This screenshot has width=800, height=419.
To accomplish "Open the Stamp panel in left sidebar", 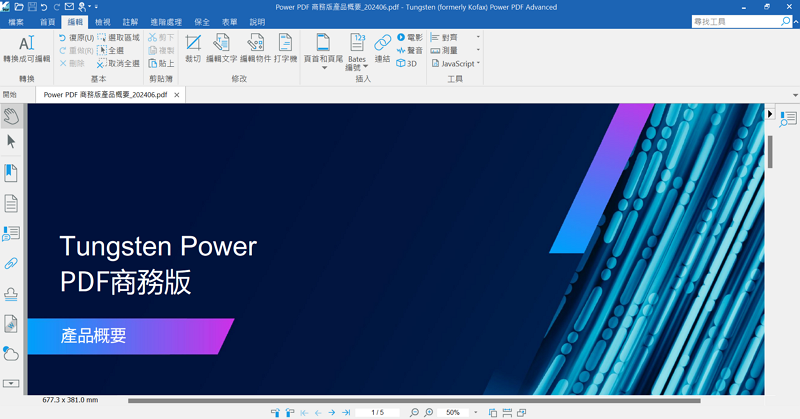I will (x=11, y=294).
